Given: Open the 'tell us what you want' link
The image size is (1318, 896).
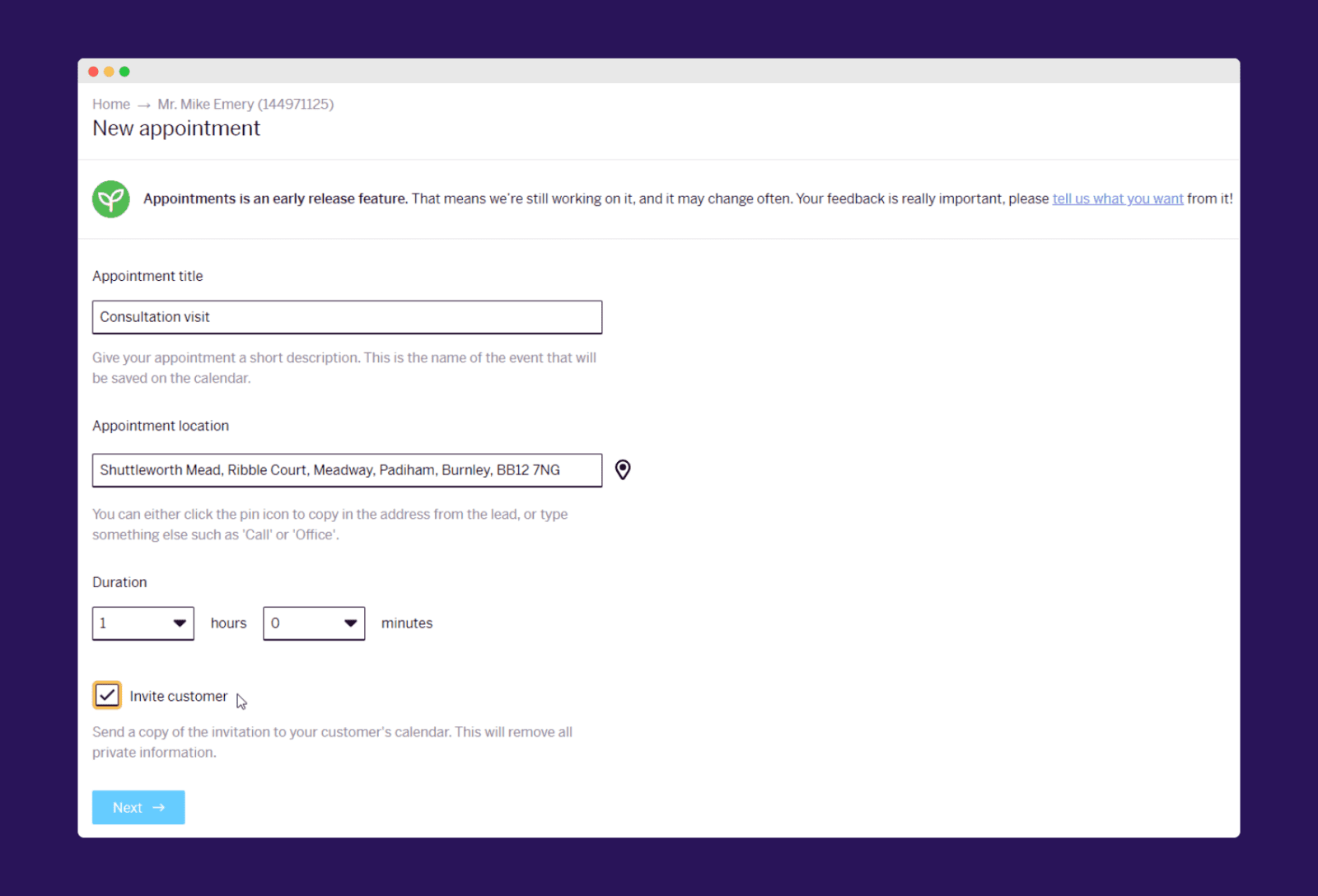Looking at the screenshot, I should 1117,198.
